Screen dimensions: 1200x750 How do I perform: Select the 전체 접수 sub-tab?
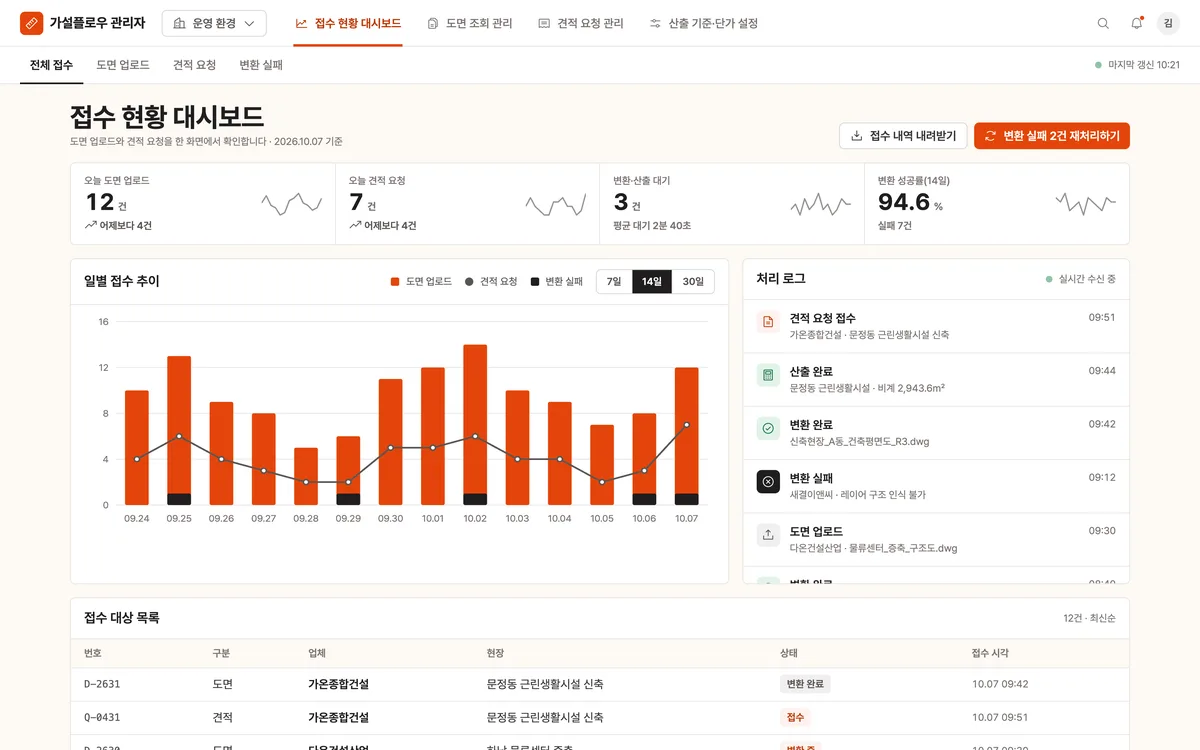[x=51, y=65]
